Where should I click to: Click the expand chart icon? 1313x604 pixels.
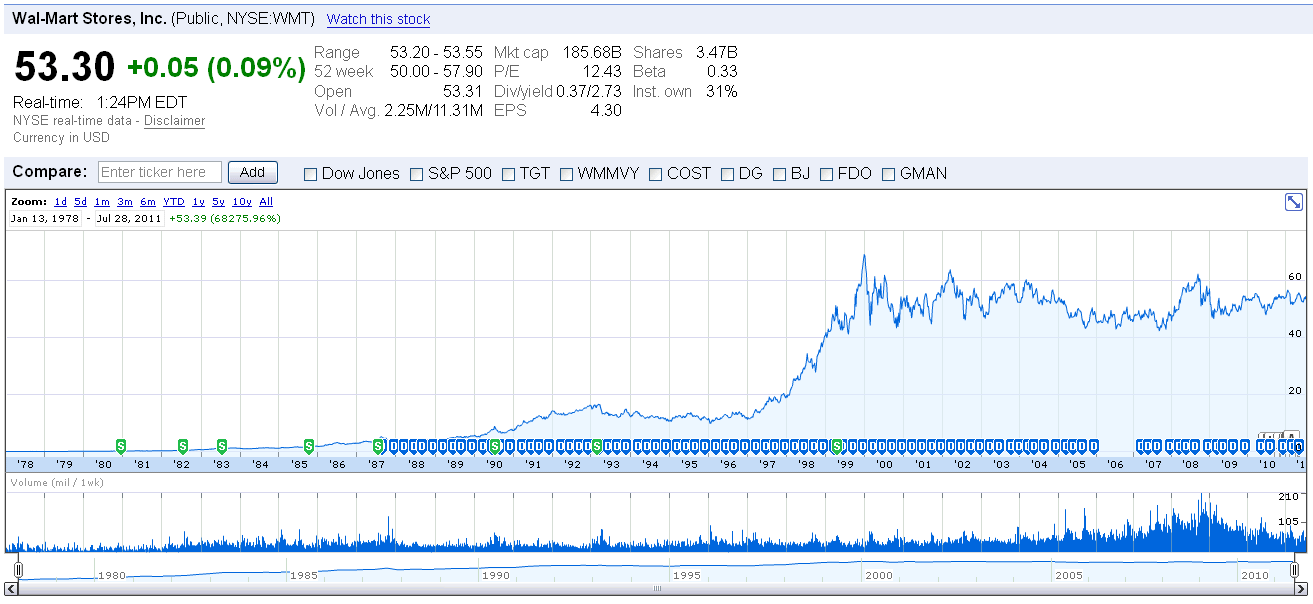pyautogui.click(x=1293, y=202)
